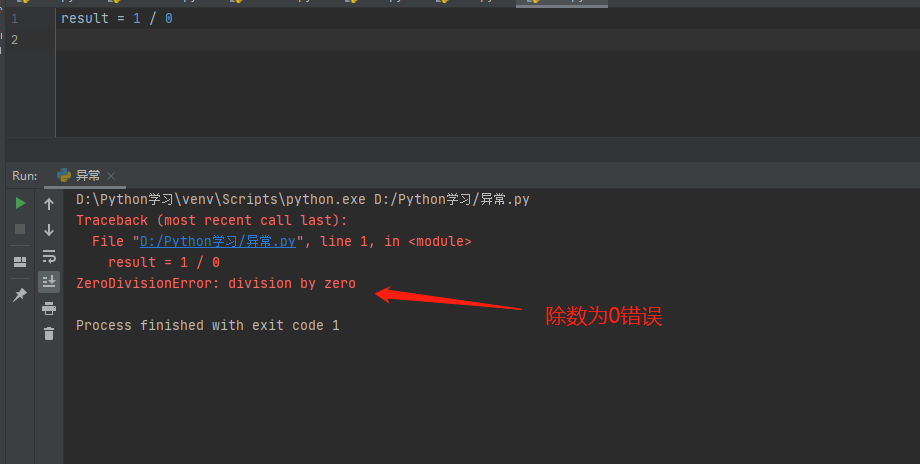Pin the Run tab with pin icon
Screen dimensions: 920x464
(20, 294)
